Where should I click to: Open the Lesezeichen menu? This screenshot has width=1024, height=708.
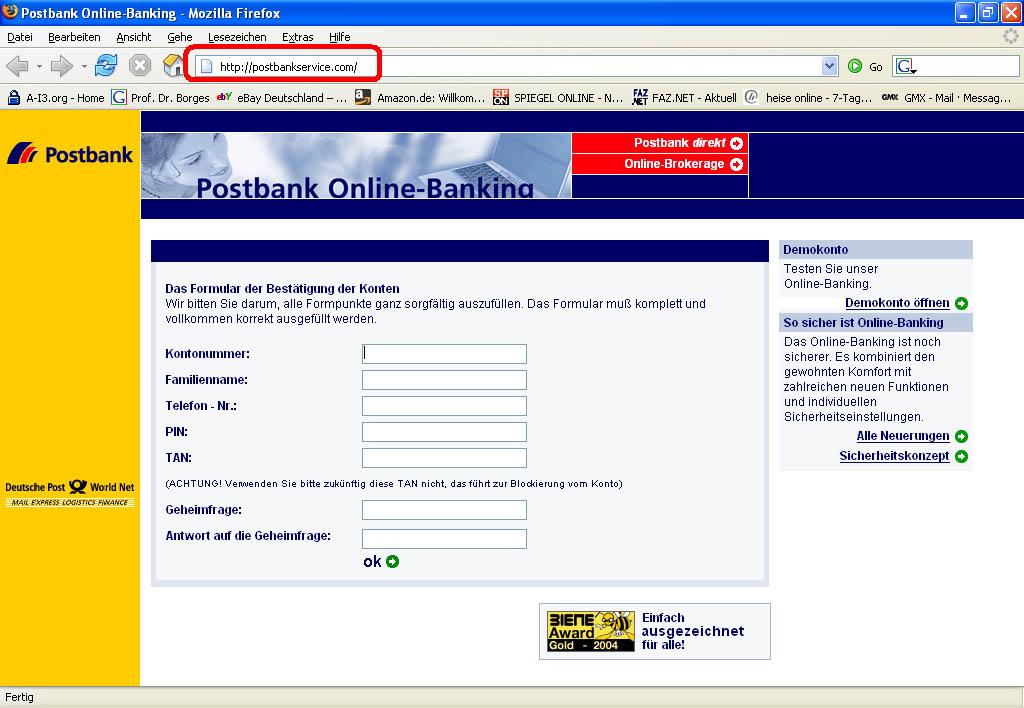[x=237, y=37]
